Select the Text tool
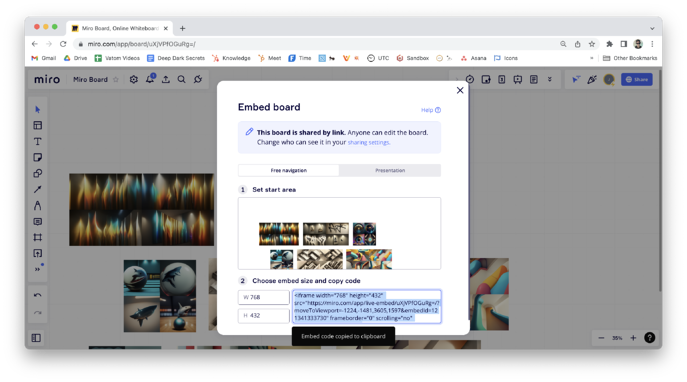The image size is (687, 382). pos(38,141)
